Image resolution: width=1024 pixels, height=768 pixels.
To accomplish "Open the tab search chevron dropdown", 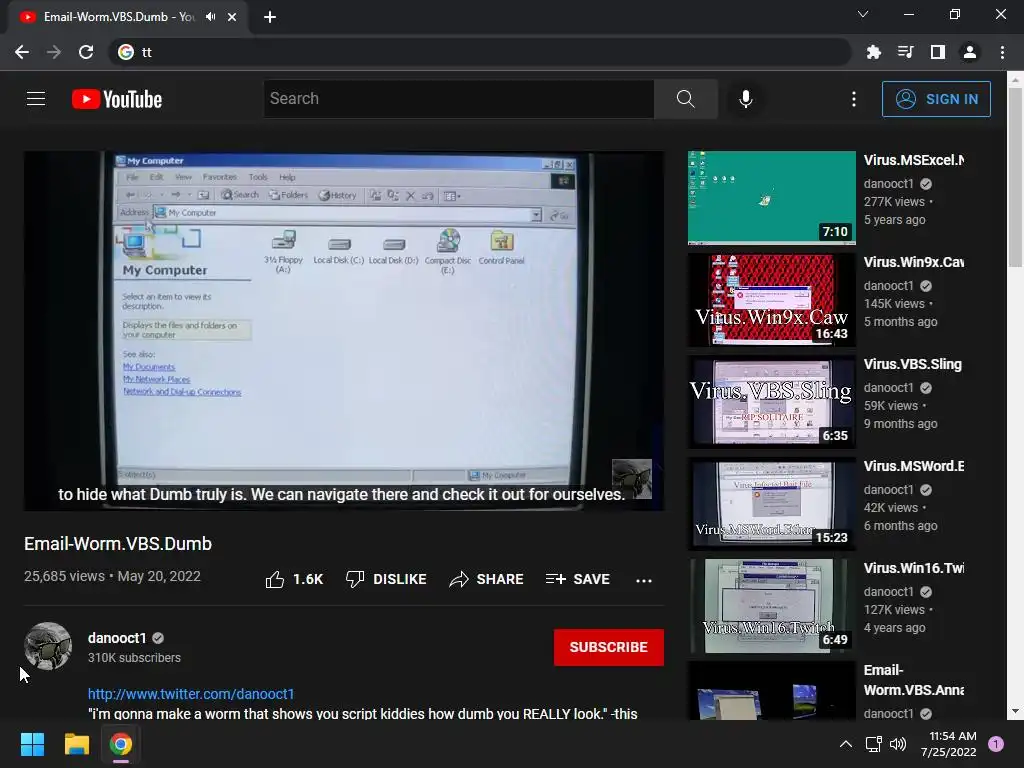I will 863,14.
